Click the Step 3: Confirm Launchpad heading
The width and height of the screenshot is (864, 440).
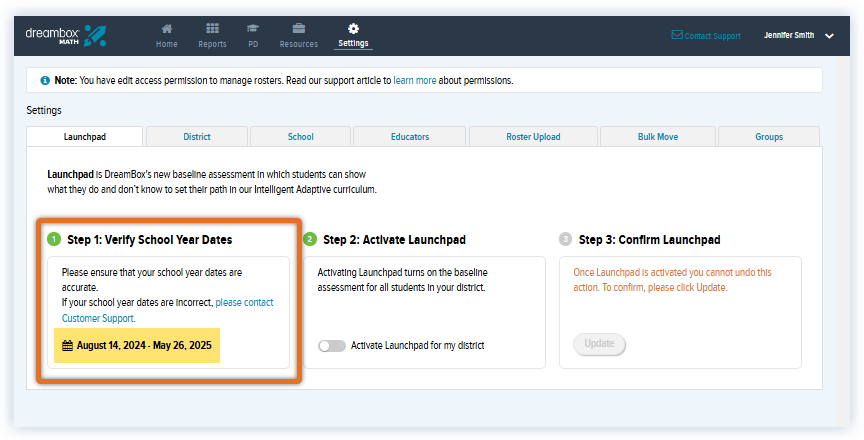click(x=649, y=240)
